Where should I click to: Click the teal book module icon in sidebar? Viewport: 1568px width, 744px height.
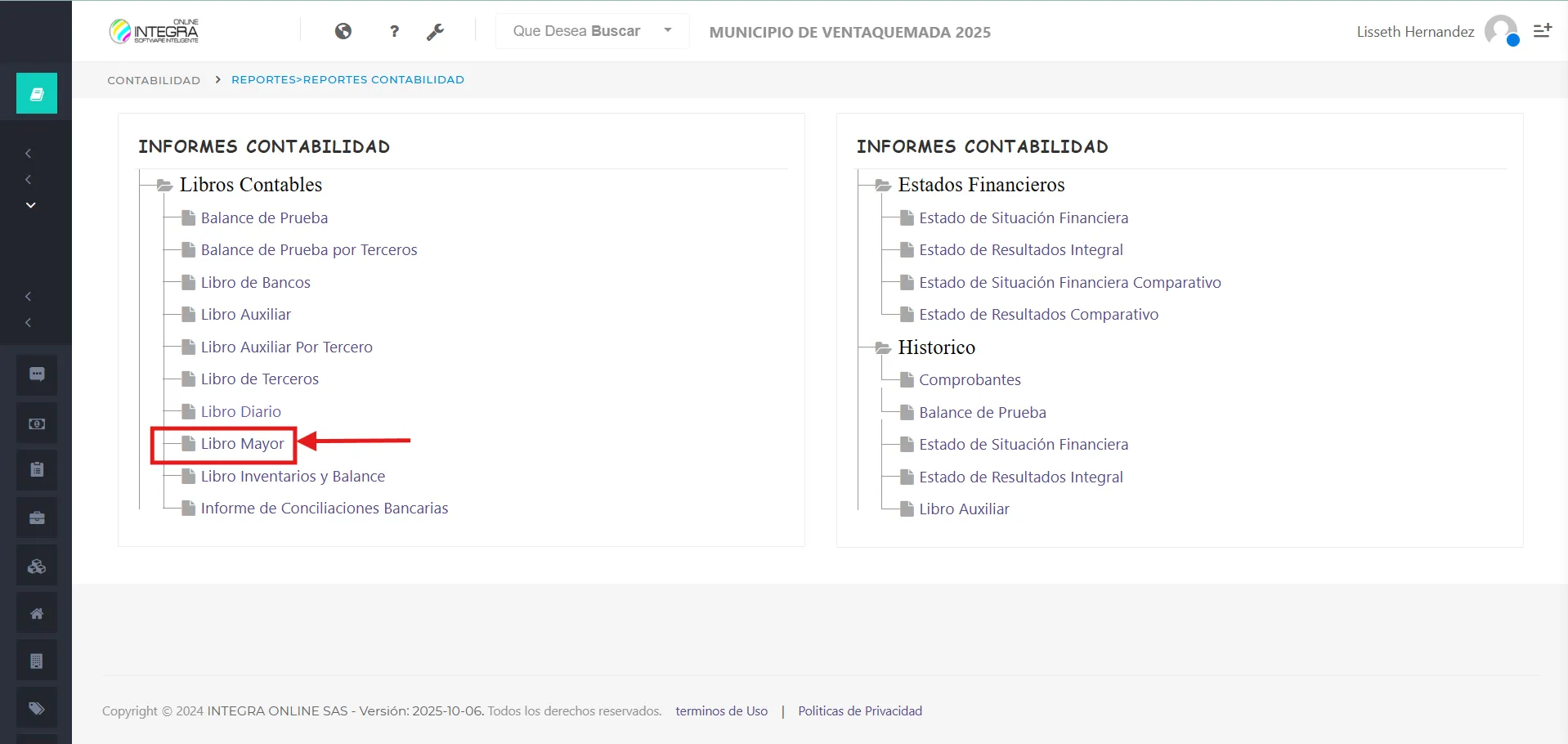(x=37, y=93)
